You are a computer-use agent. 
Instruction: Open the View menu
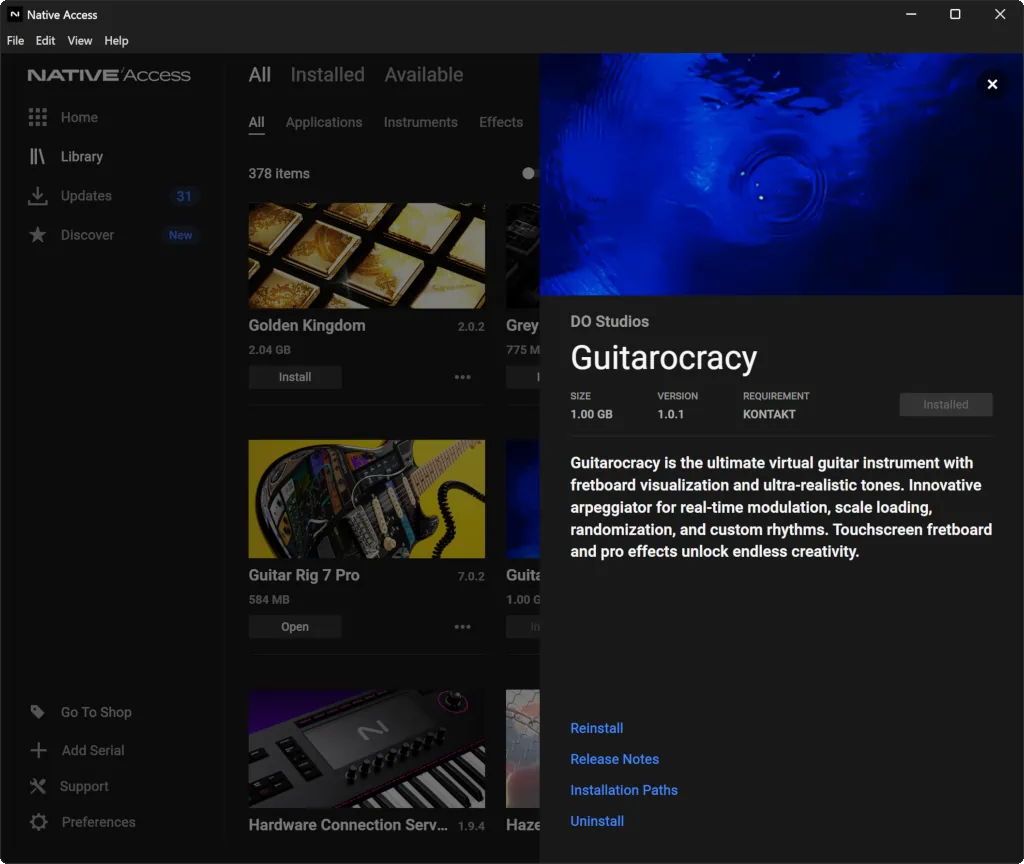(80, 40)
